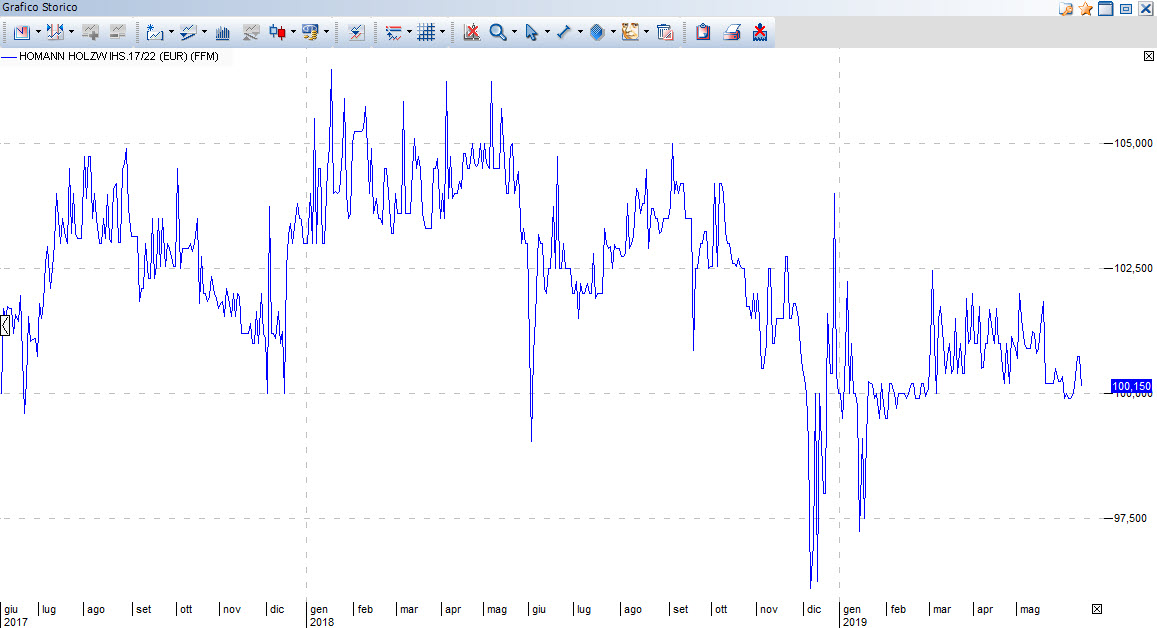Click the magnifying glass zoom tool
This screenshot has height=628, width=1157.
[497, 32]
